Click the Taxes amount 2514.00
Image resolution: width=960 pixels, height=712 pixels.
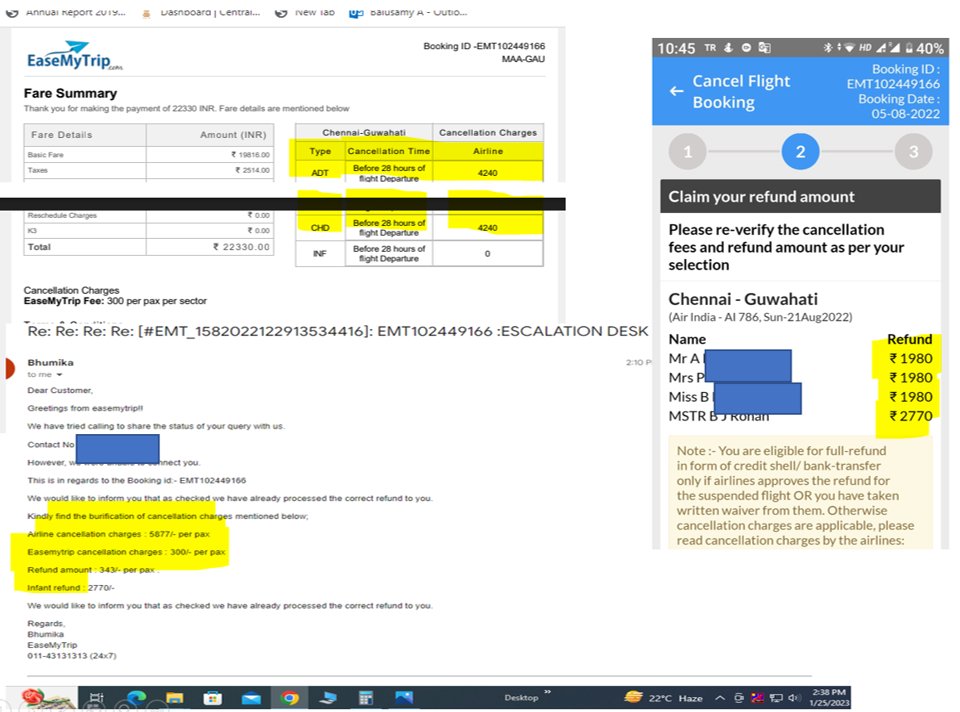[x=252, y=170]
